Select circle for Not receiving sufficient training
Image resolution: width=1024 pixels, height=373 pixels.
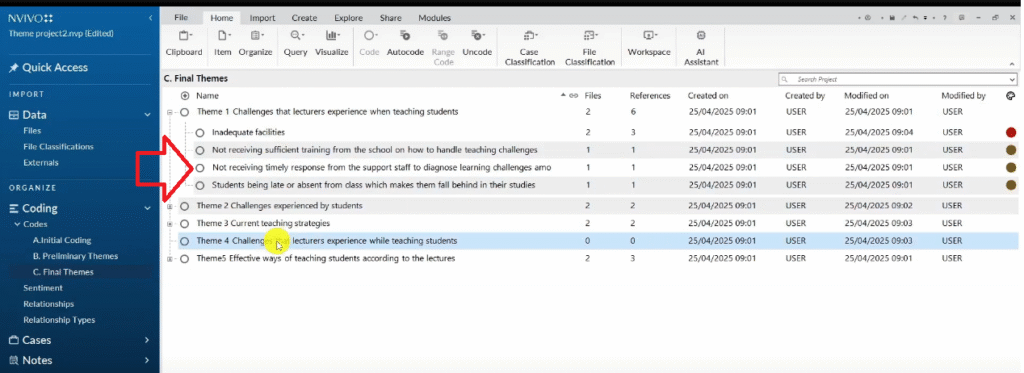(200, 150)
